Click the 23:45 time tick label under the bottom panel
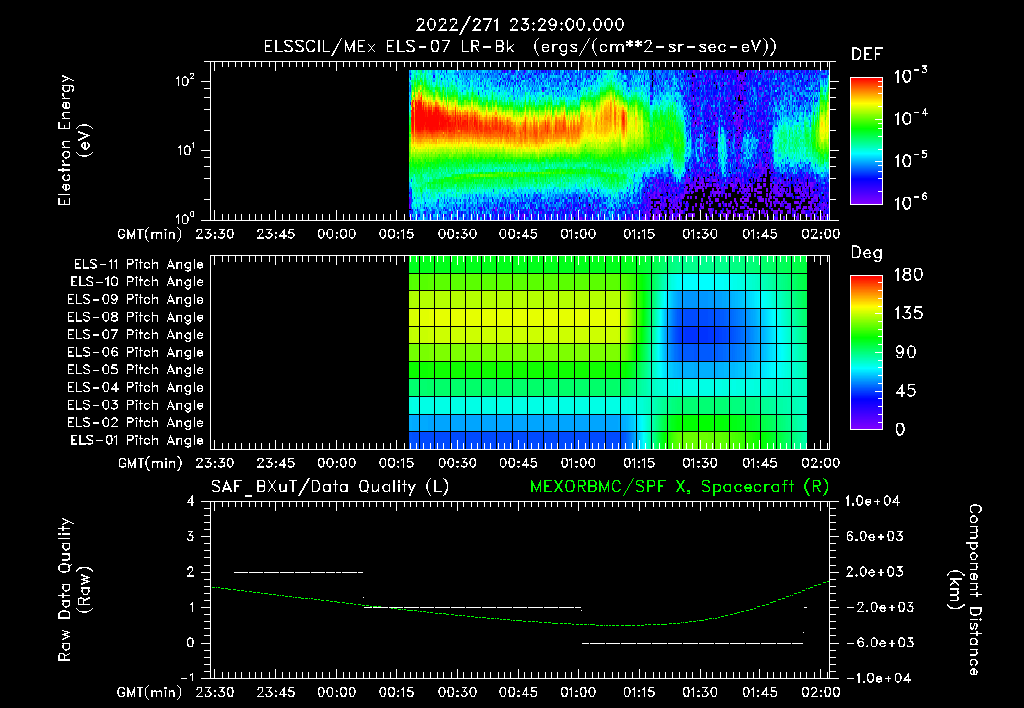This screenshot has height=708, width=1024. pyautogui.click(x=275, y=692)
